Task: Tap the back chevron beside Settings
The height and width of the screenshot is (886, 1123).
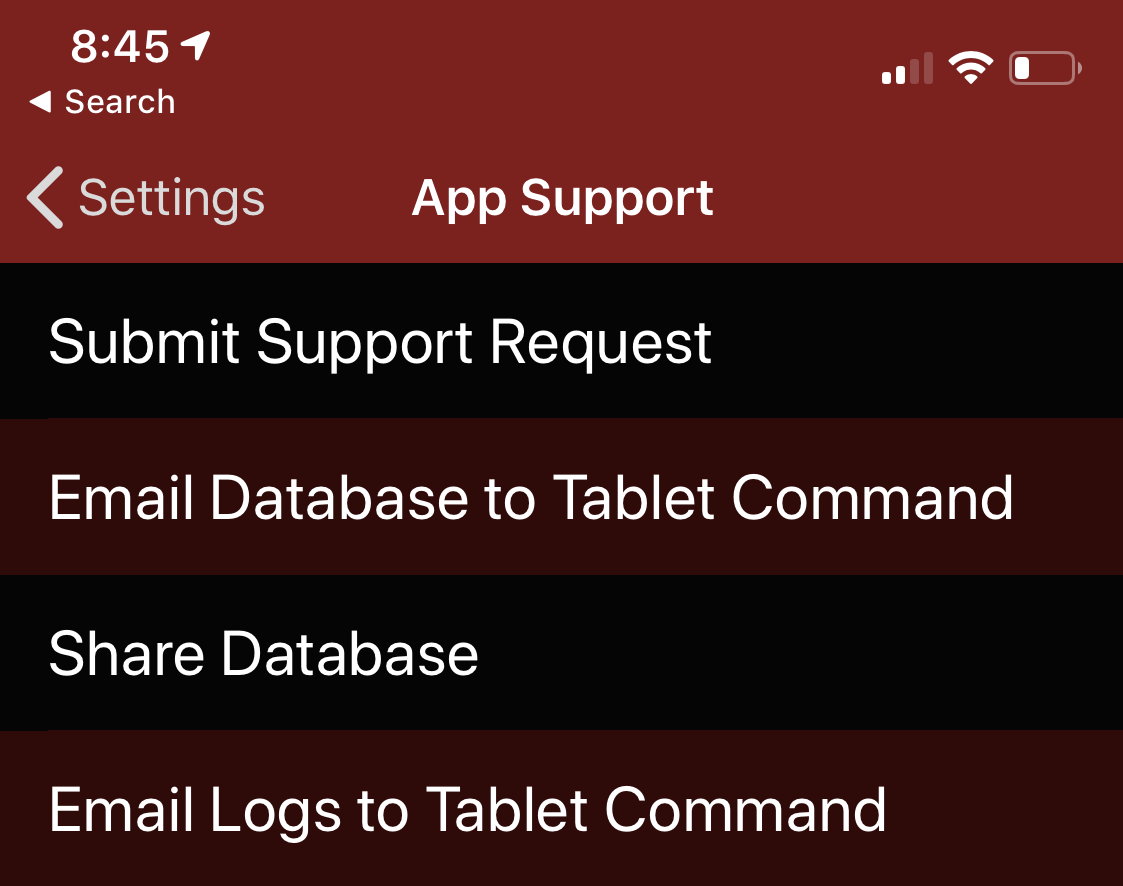Action: pyautogui.click(x=45, y=198)
